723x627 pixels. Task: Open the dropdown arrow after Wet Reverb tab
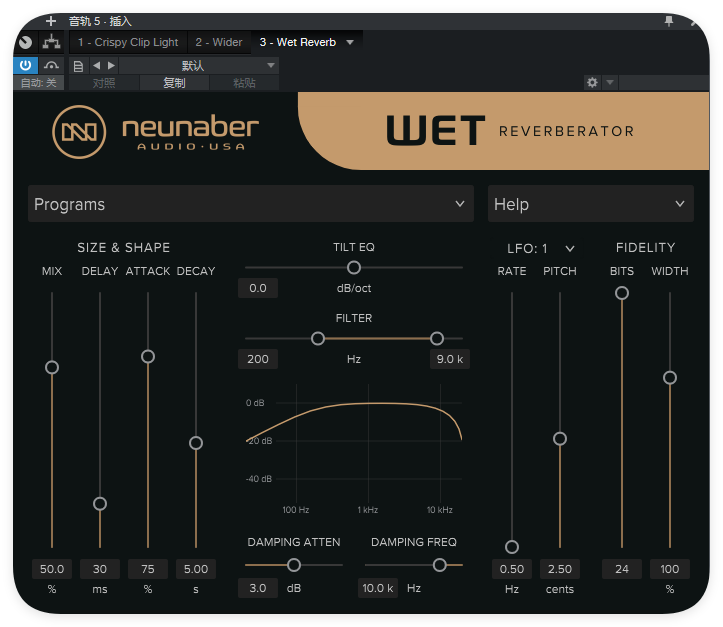350,42
